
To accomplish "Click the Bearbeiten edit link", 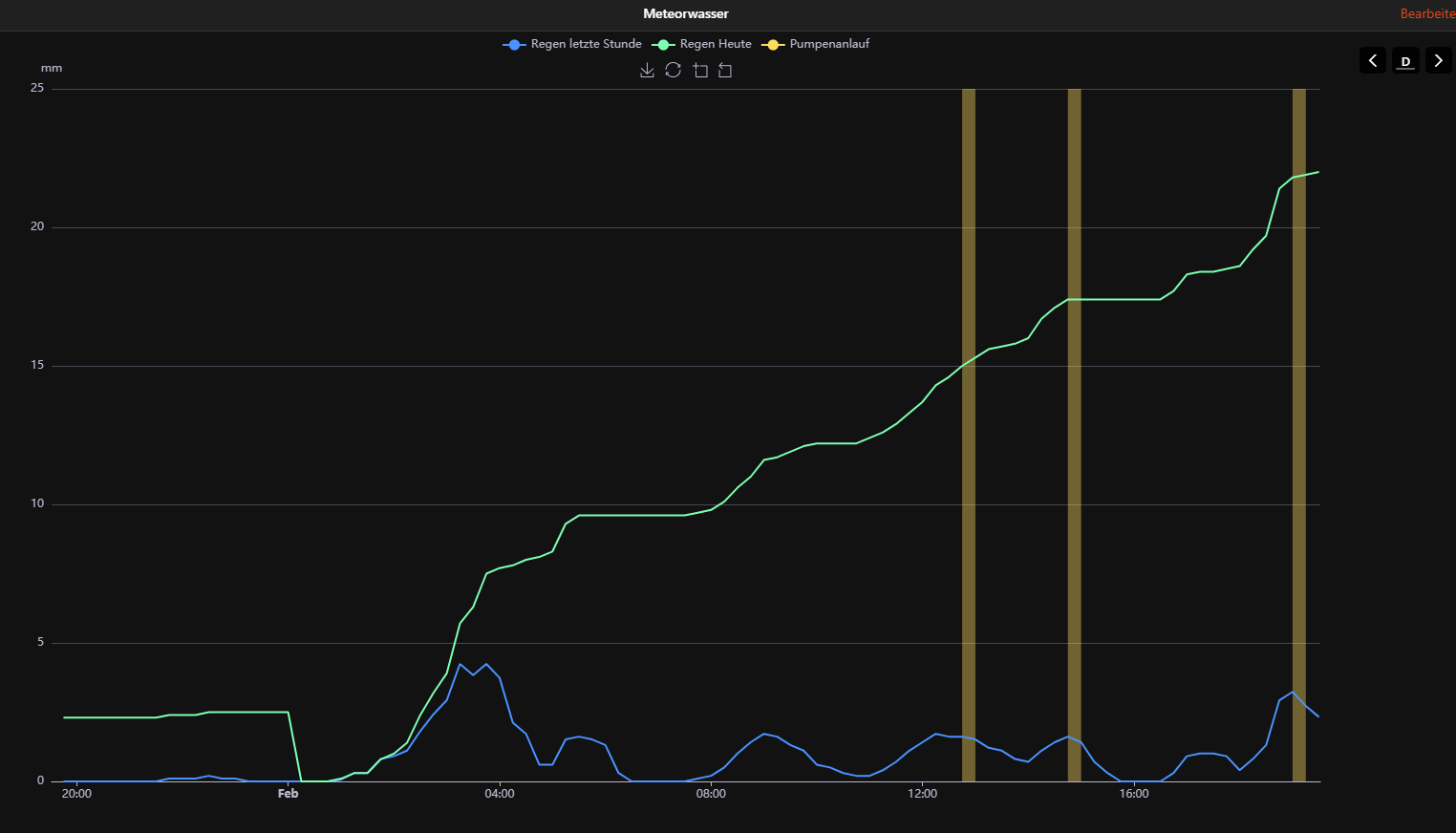I will (1427, 13).
